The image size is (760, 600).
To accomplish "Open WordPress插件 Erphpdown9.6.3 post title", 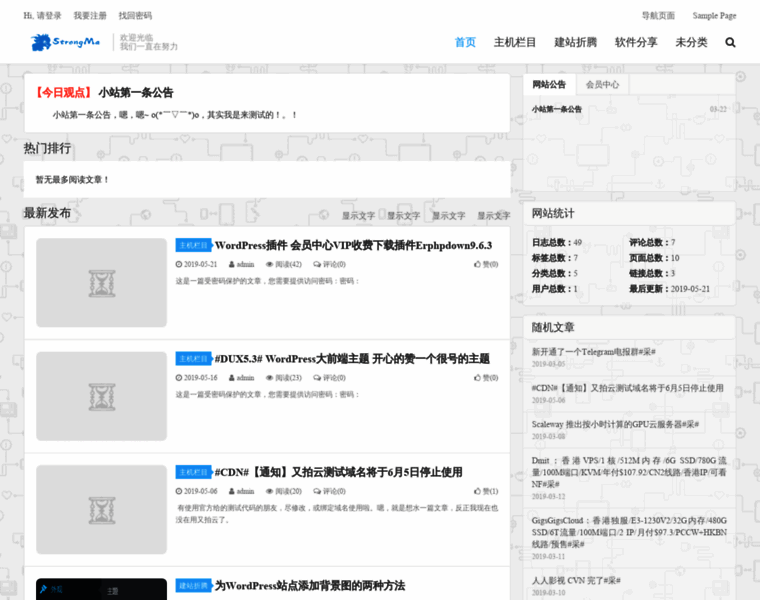I will [353, 245].
